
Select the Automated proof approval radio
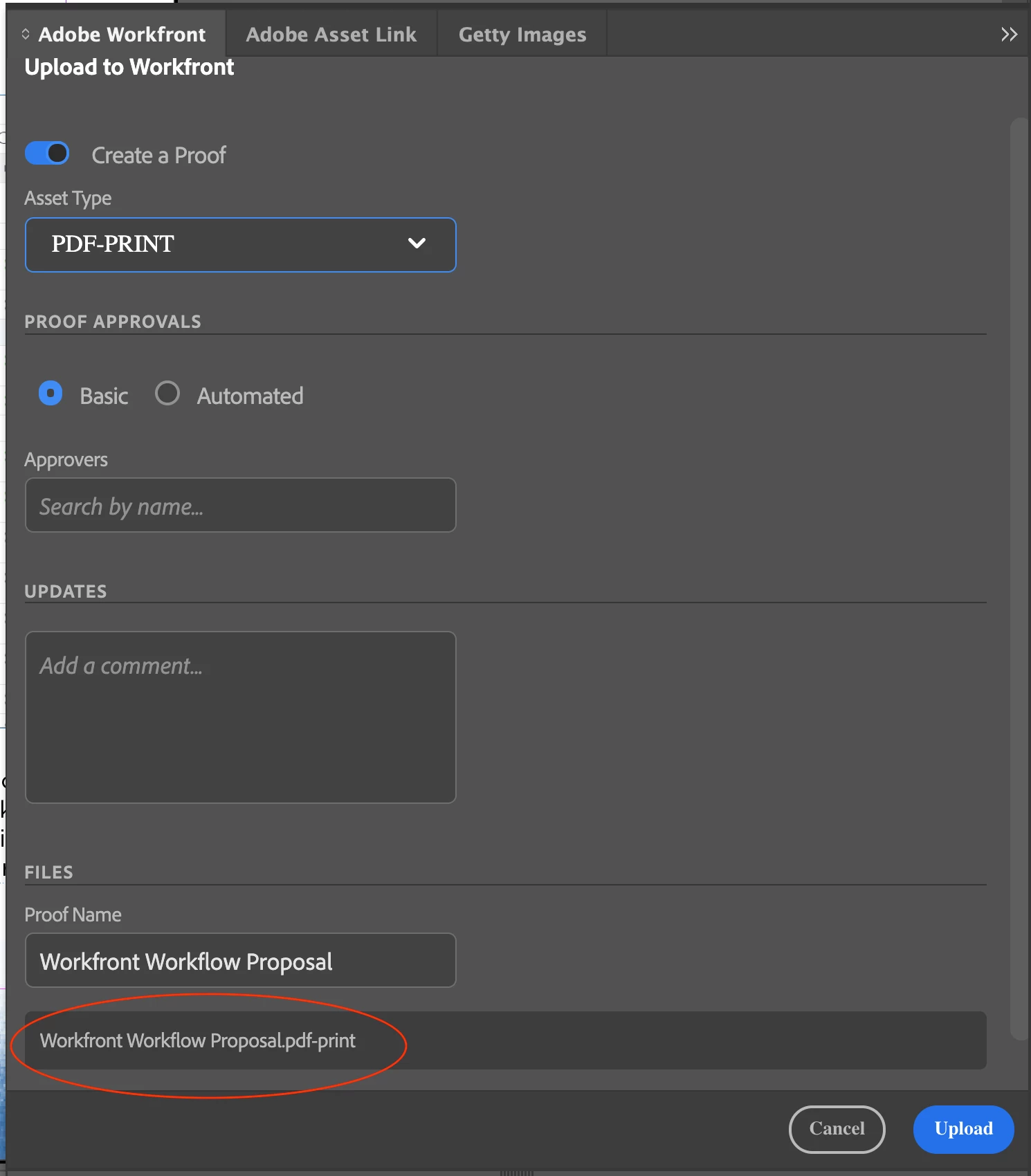click(x=167, y=393)
